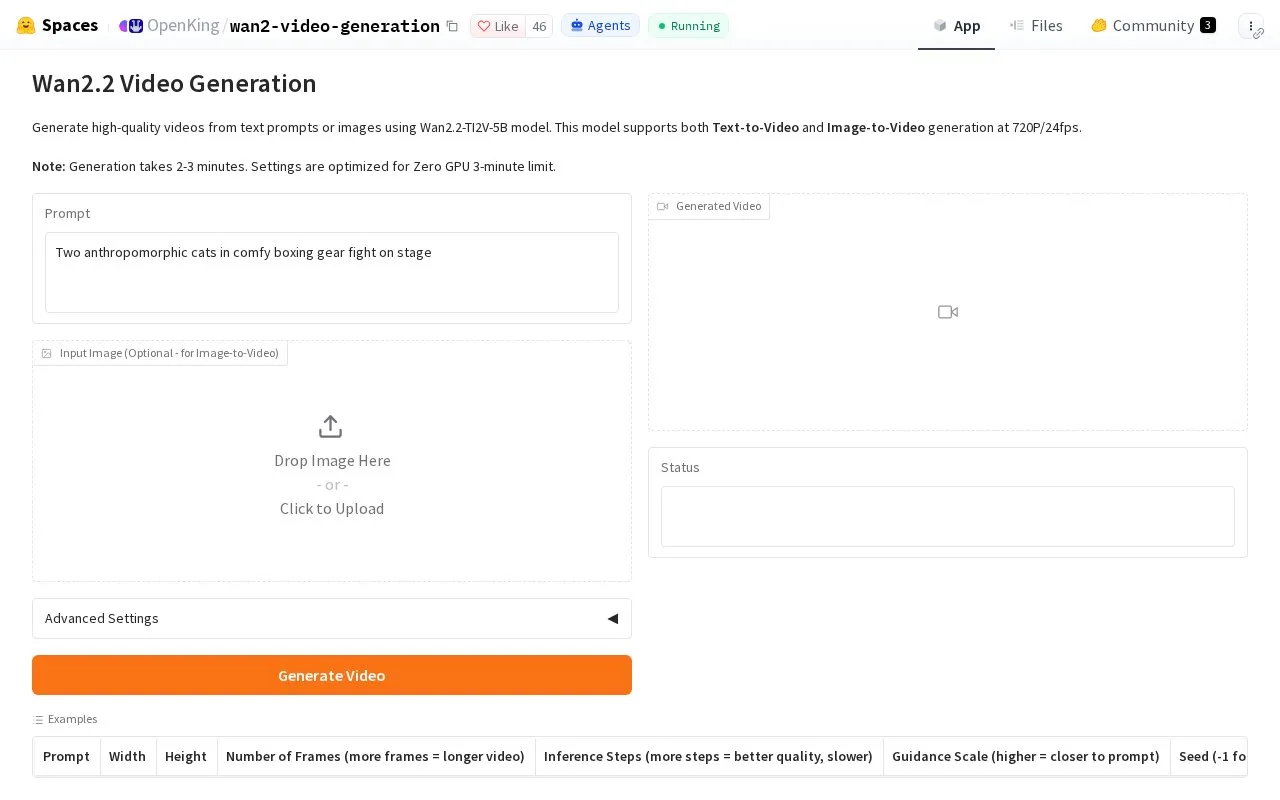1280x800 pixels.
Task: Click the Examples list icon
Action: point(38,719)
